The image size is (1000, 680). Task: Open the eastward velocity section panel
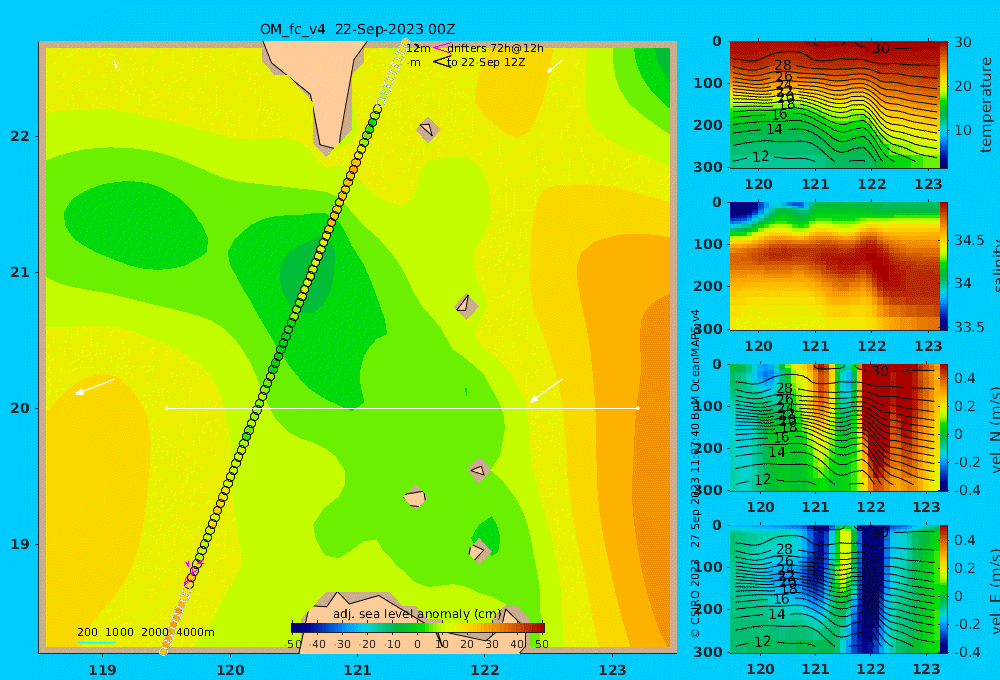point(834,589)
